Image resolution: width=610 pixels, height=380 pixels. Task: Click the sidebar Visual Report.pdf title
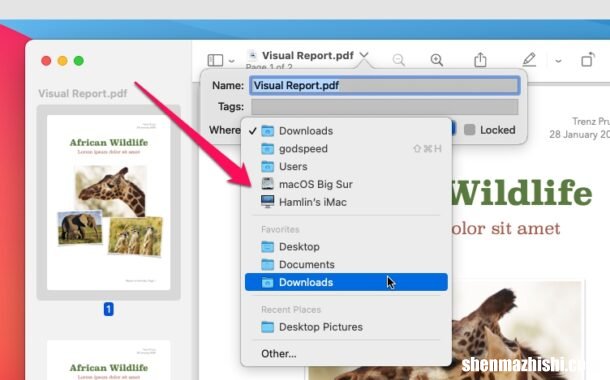coord(82,94)
